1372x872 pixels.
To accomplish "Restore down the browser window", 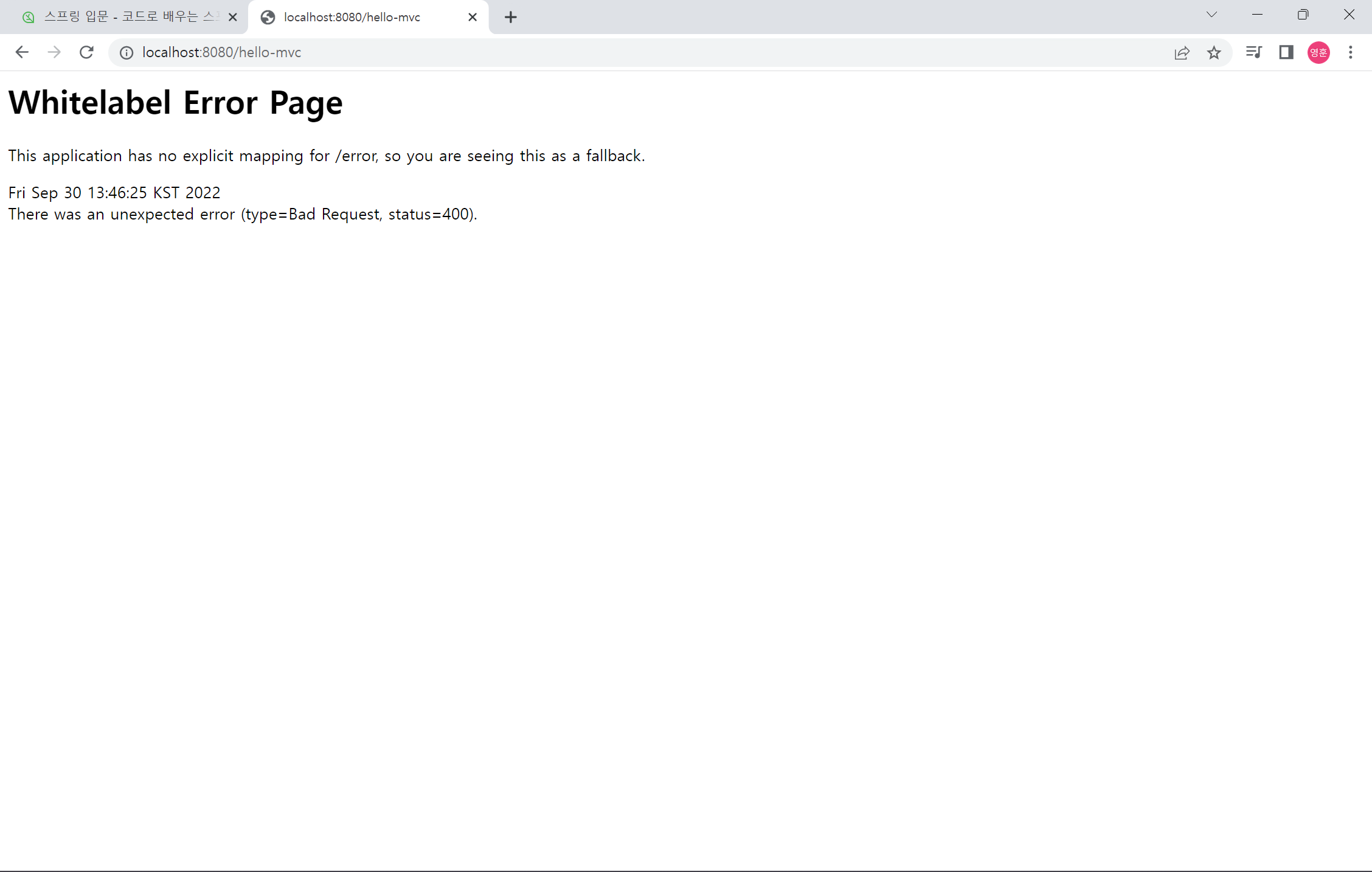I will point(1303,15).
